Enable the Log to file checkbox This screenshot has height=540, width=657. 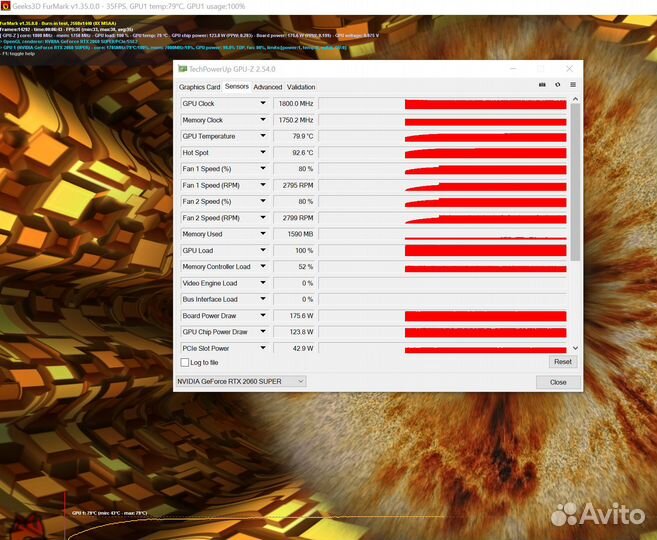tap(184, 362)
